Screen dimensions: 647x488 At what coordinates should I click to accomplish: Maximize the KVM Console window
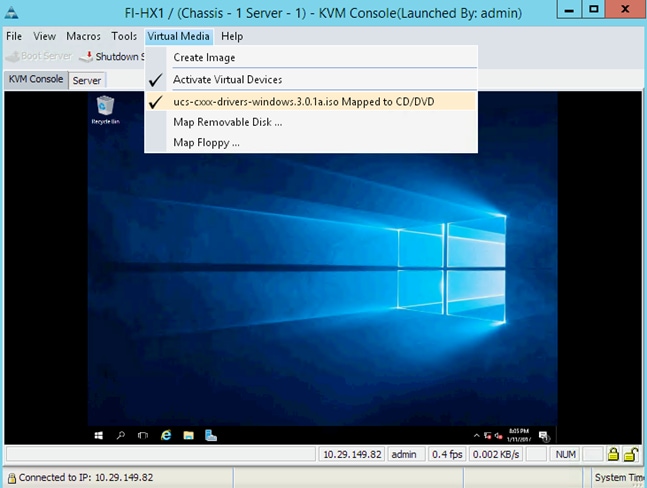tap(593, 10)
